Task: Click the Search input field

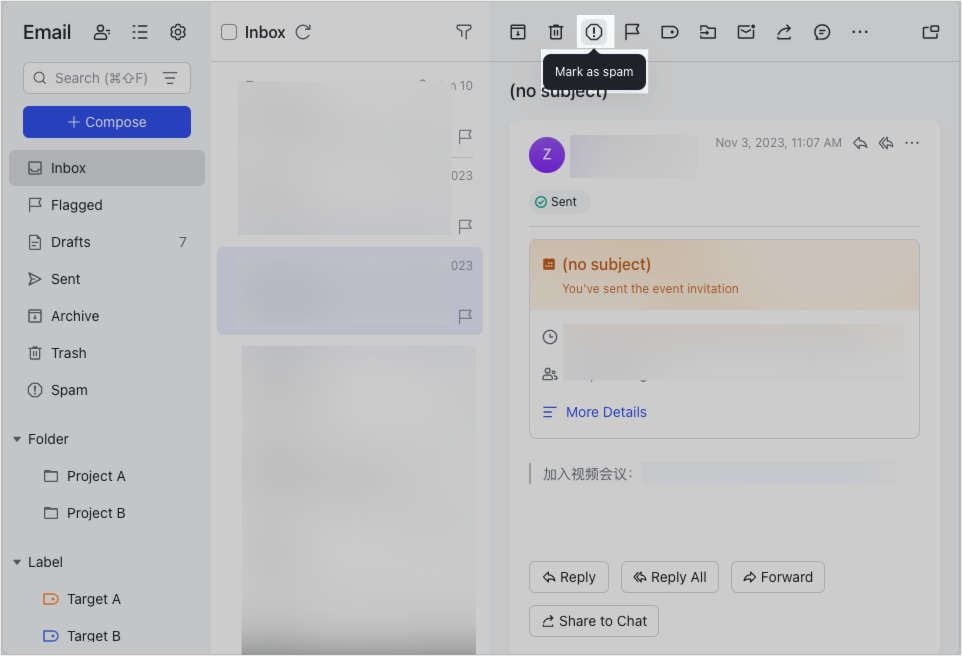Action: click(107, 78)
